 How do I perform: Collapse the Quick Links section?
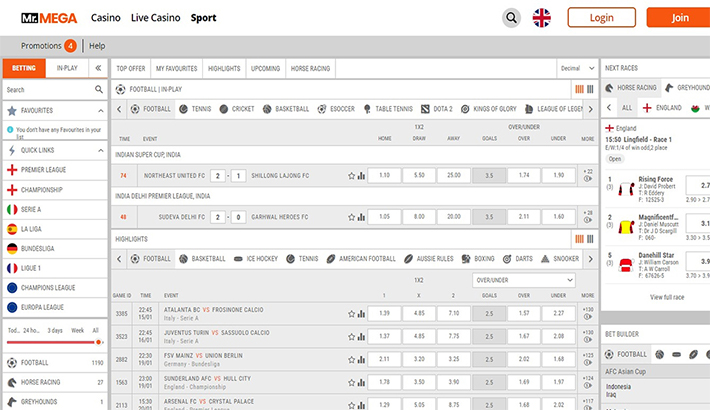point(101,150)
